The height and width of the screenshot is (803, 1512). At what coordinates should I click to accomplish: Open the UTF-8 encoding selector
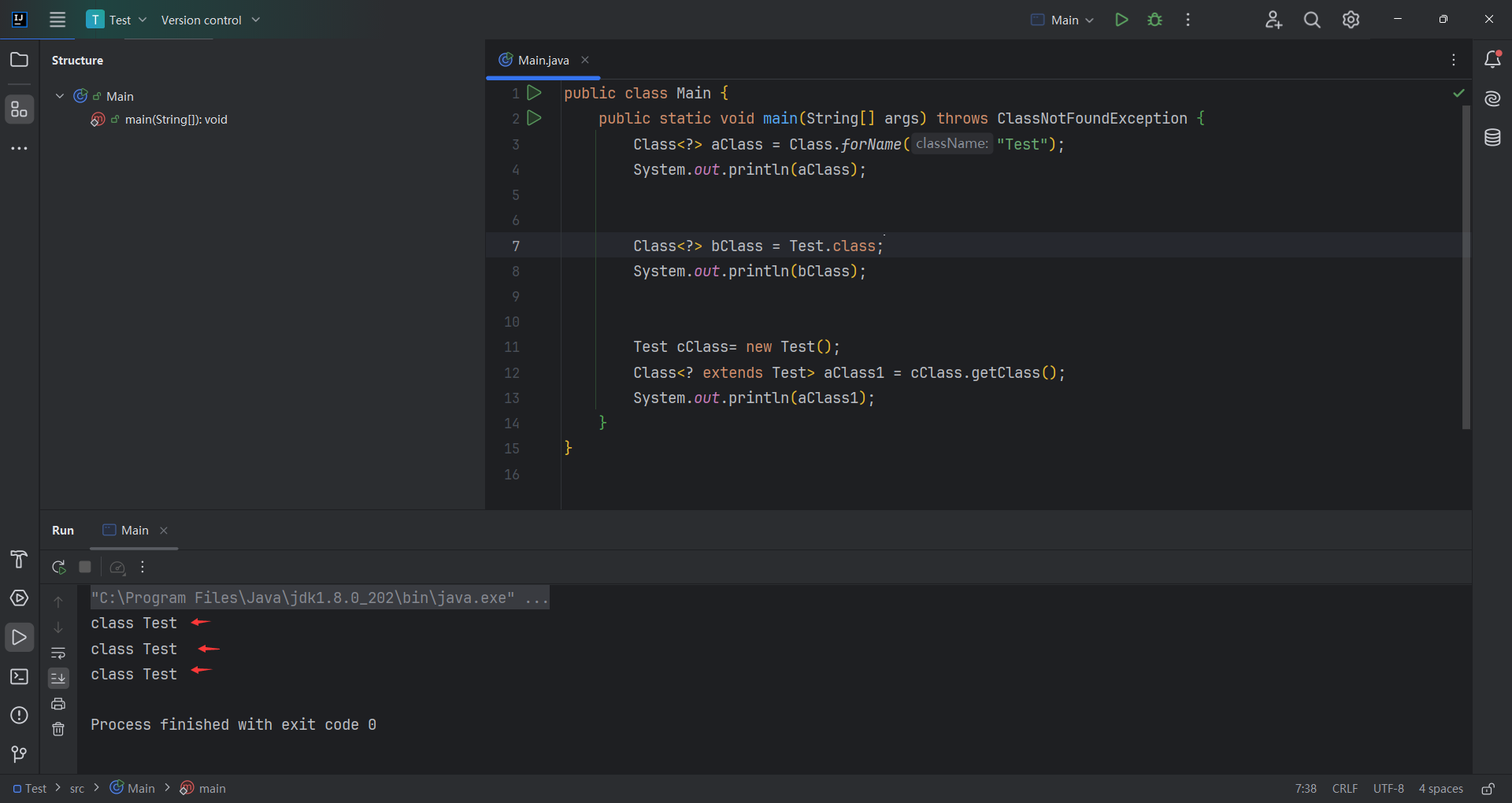tap(1388, 789)
